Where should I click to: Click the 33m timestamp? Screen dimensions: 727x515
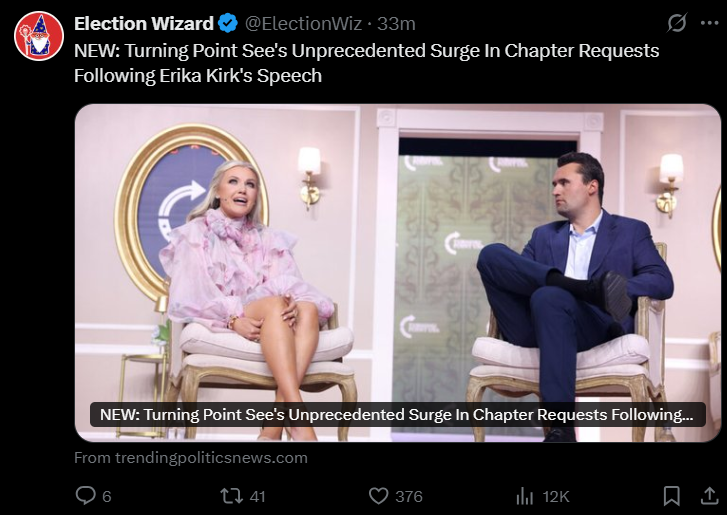[x=396, y=24]
